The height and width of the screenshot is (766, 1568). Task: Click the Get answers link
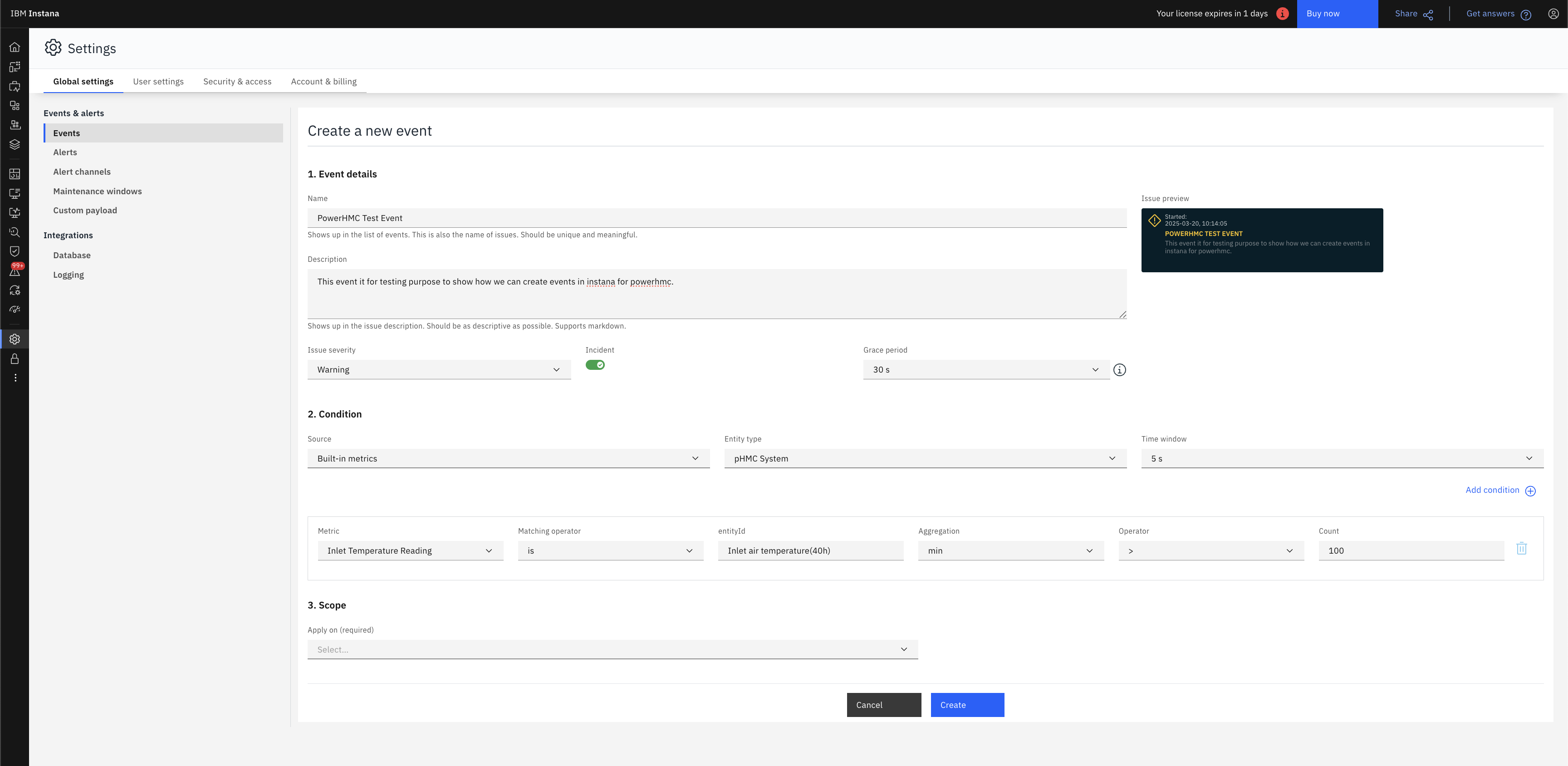click(1490, 14)
